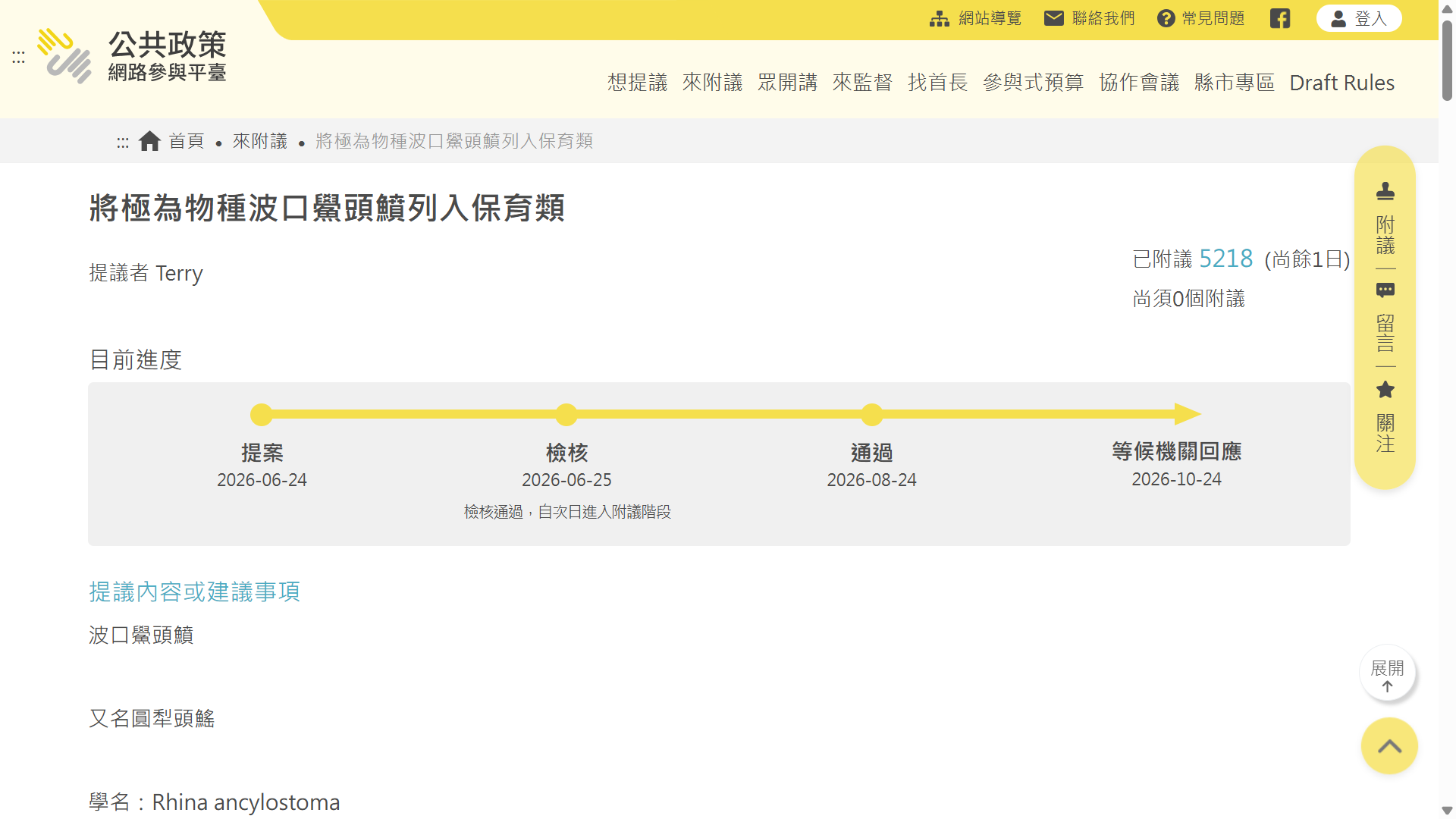Image resolution: width=1456 pixels, height=819 pixels.
Task: Click the remaining time text (尚餘1日)
Action: (x=1307, y=259)
